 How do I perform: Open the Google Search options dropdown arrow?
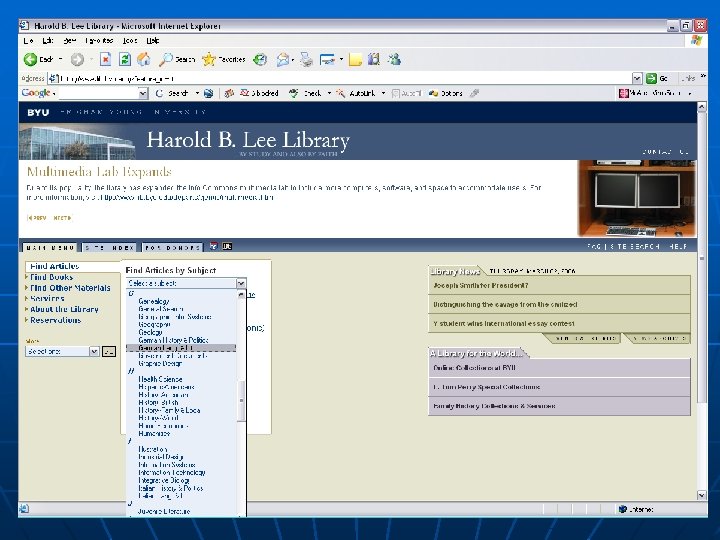point(197,93)
